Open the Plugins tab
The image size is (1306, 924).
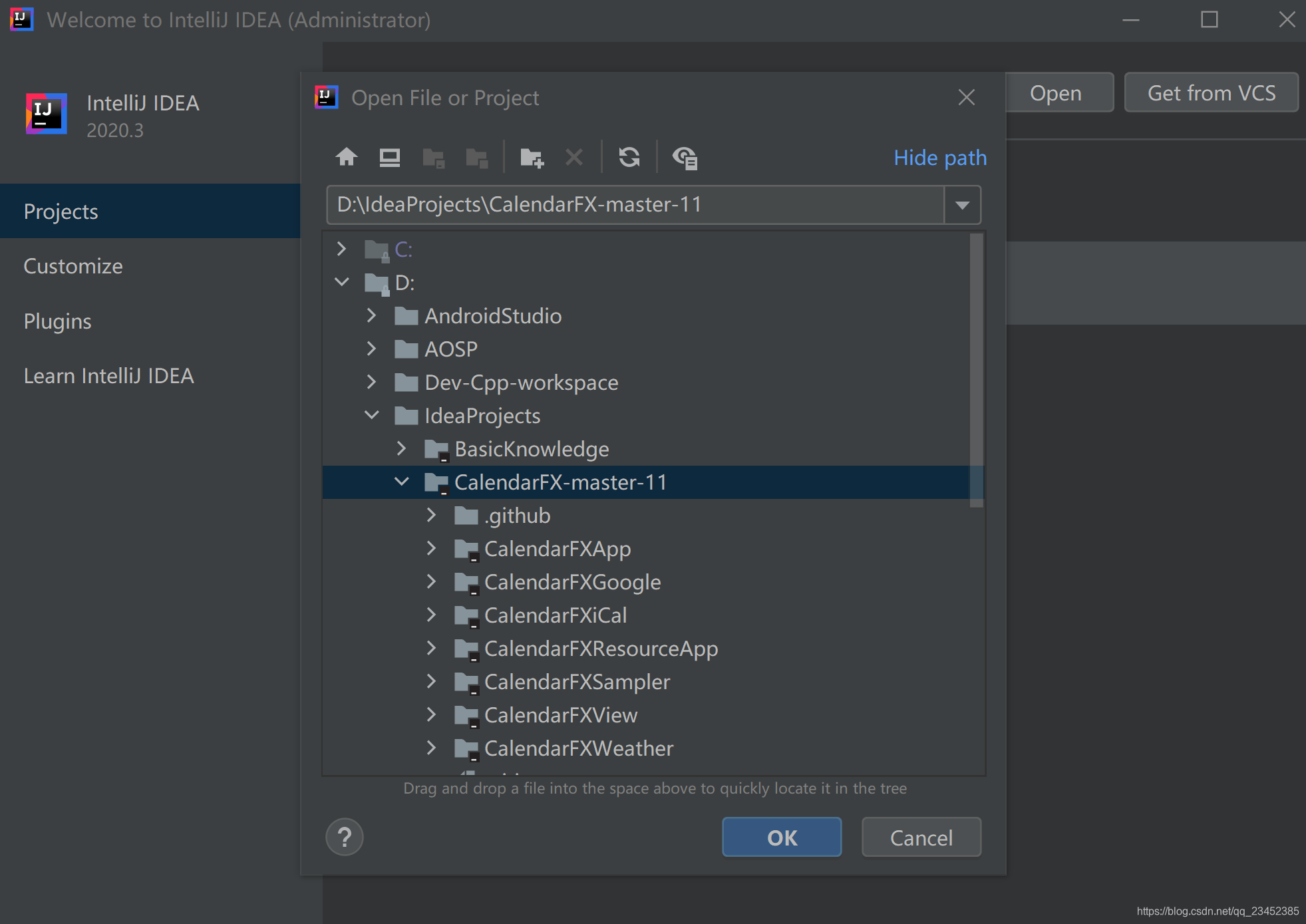coord(150,321)
